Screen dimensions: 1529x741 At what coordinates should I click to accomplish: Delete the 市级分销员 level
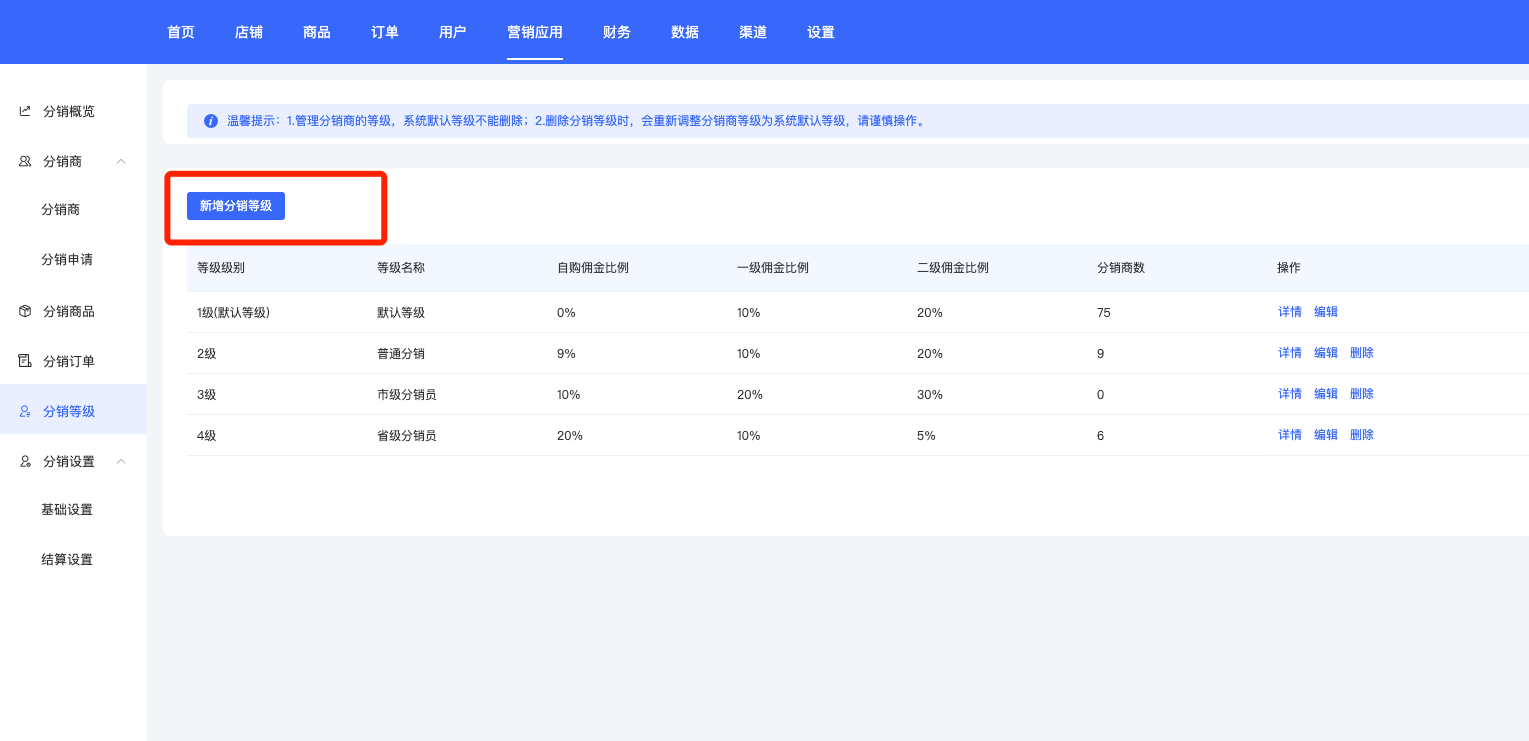[x=1362, y=394]
